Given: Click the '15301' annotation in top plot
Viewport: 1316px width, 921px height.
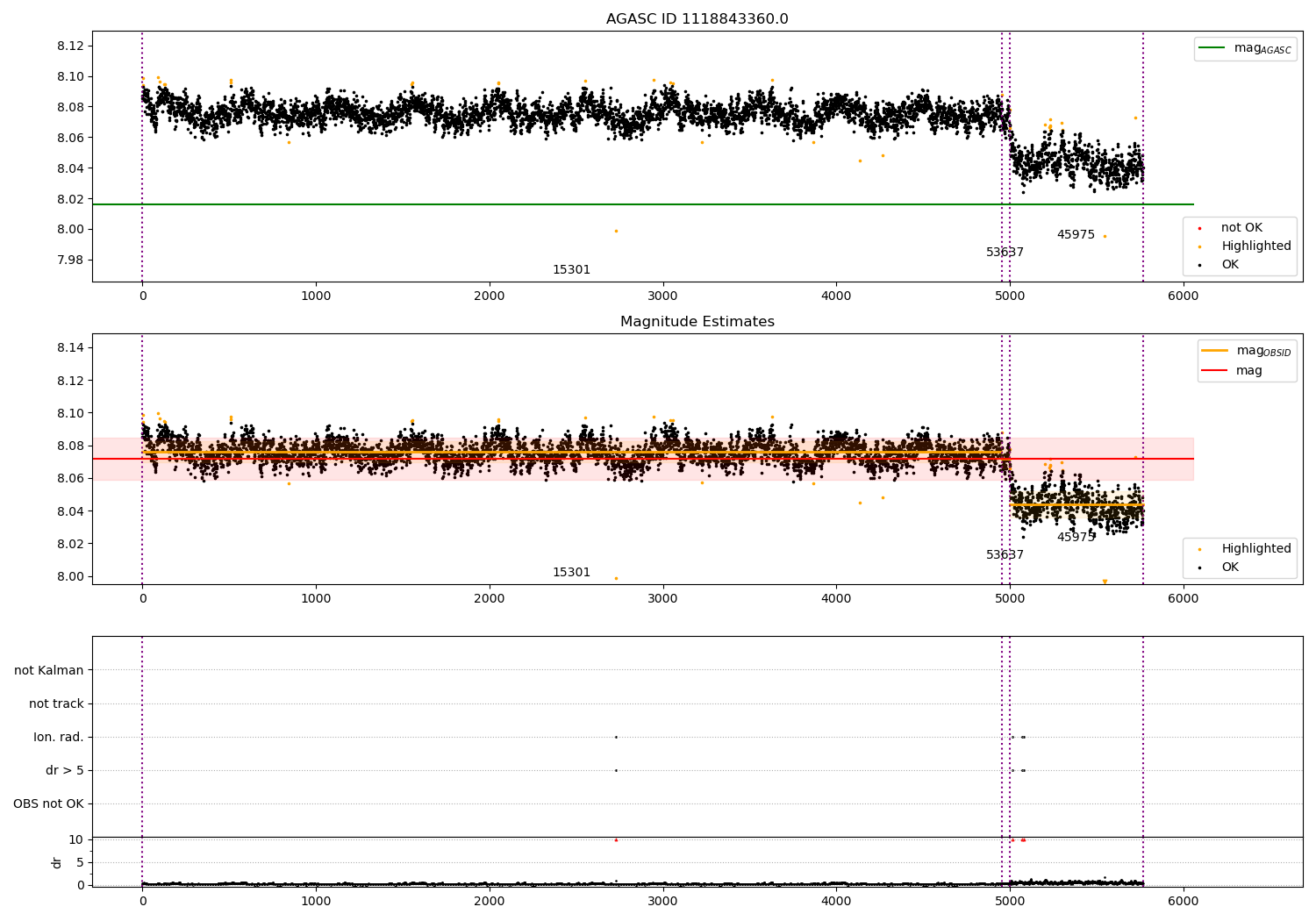Looking at the screenshot, I should point(571,270).
